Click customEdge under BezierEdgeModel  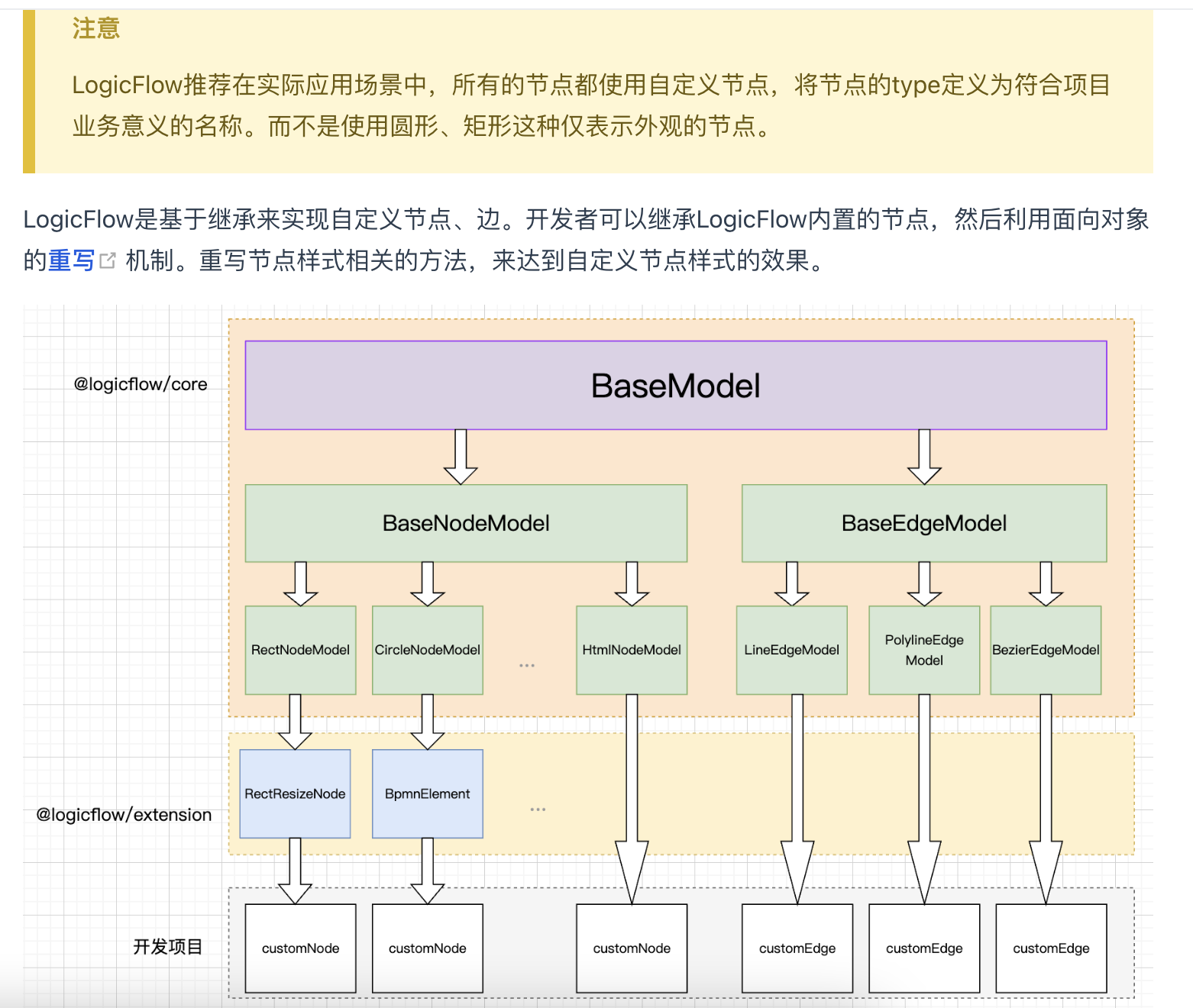1051,948
